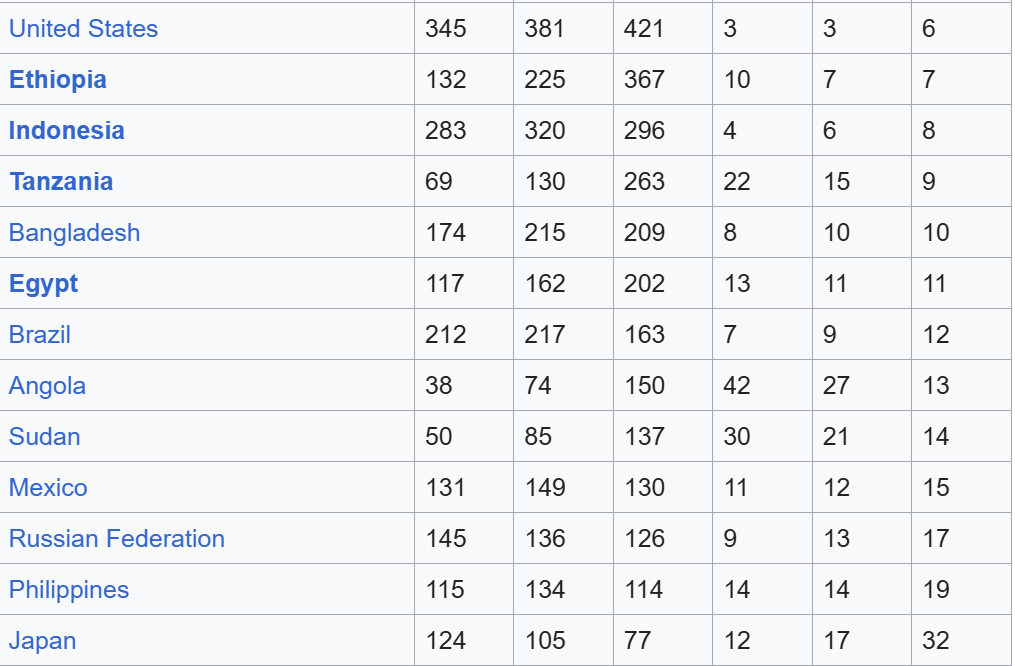This screenshot has height=666, width=1015.
Task: Open the Japan link
Action: pos(42,641)
